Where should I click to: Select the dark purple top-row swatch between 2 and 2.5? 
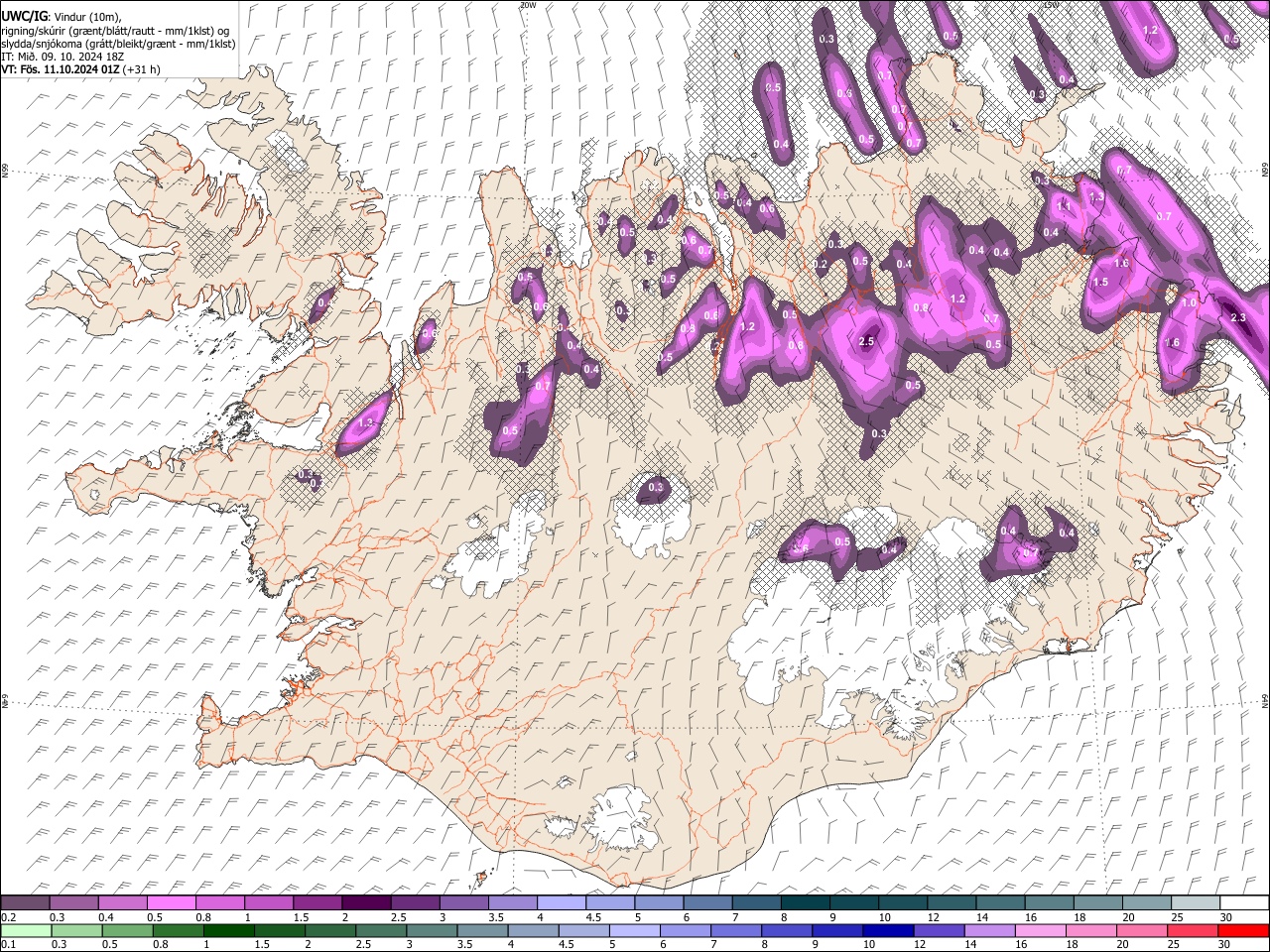(x=366, y=902)
